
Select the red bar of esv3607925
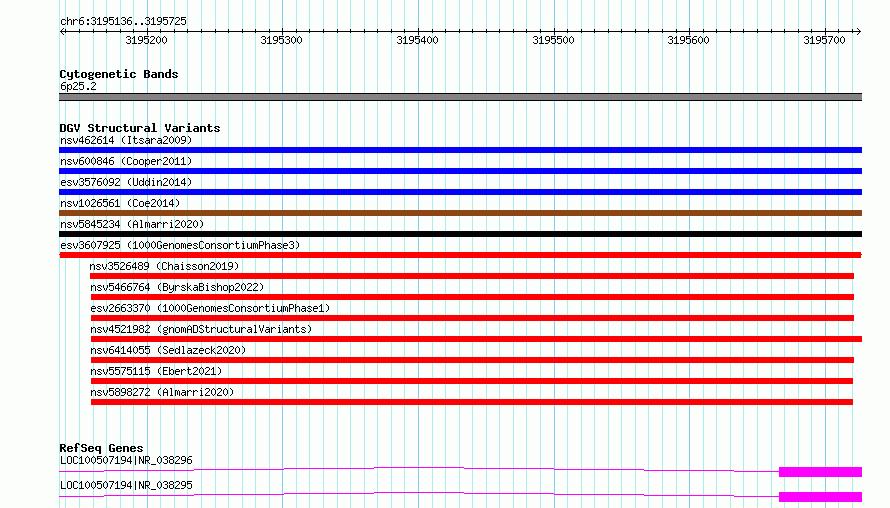(x=460, y=255)
